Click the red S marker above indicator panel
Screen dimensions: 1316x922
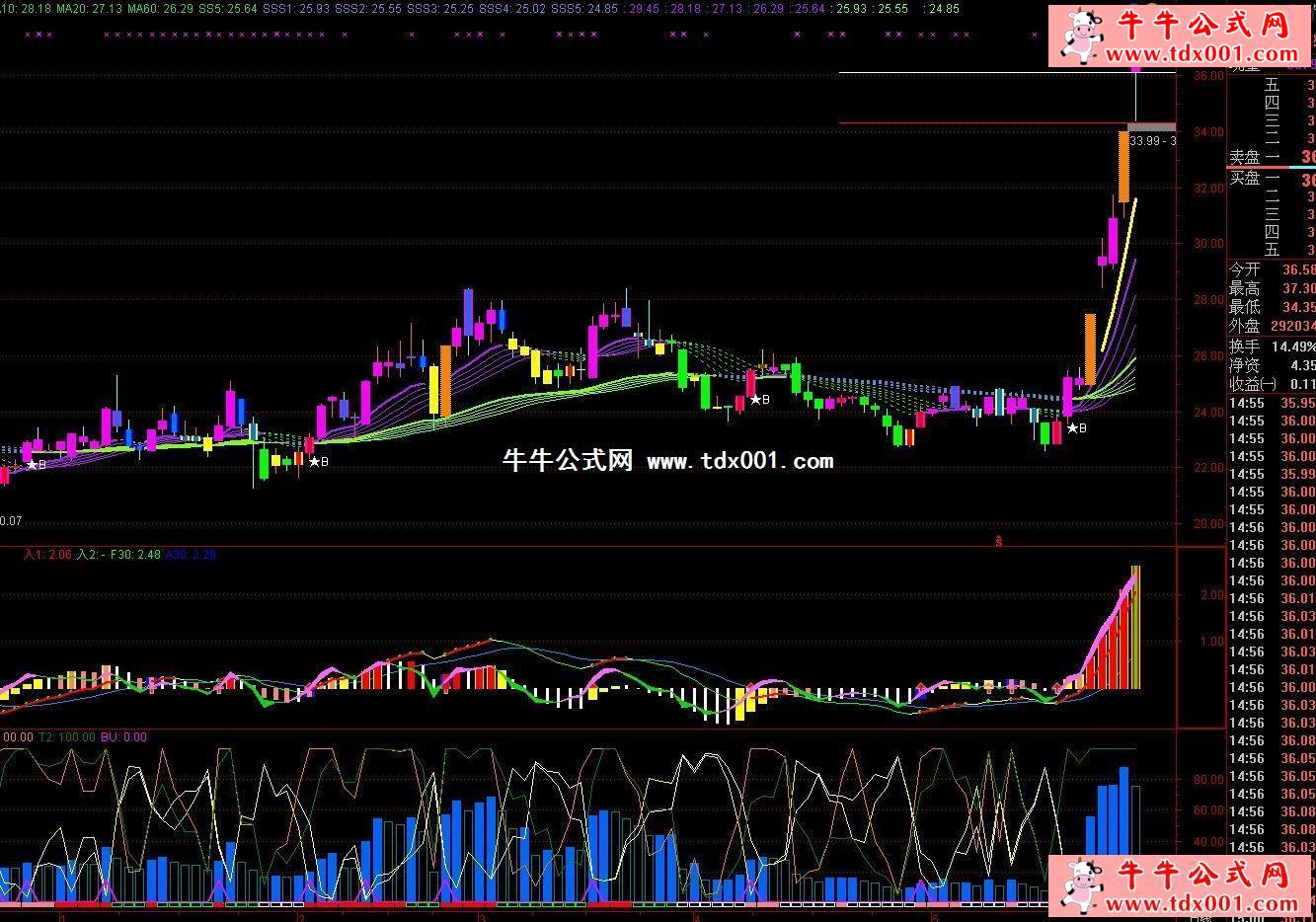click(x=999, y=540)
